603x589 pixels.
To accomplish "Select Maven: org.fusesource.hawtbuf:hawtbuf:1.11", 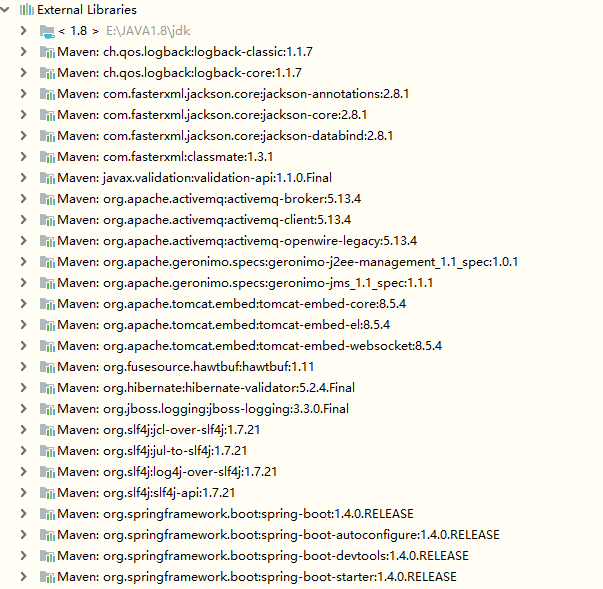I will click(186, 367).
